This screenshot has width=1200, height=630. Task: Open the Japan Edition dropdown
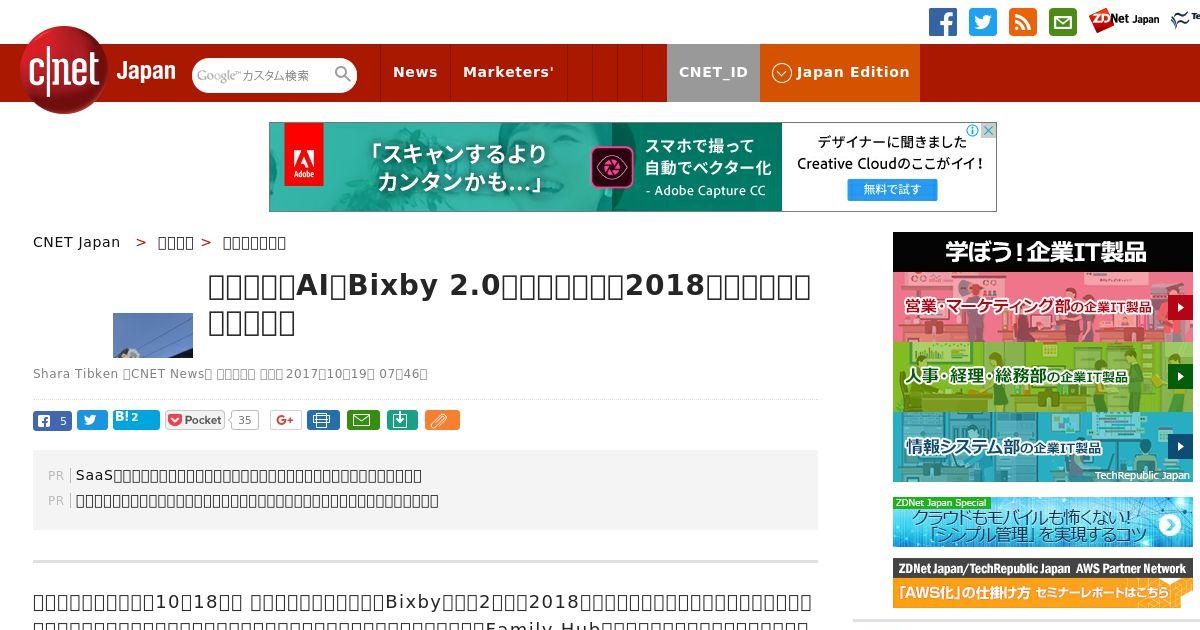pyautogui.click(x=840, y=73)
